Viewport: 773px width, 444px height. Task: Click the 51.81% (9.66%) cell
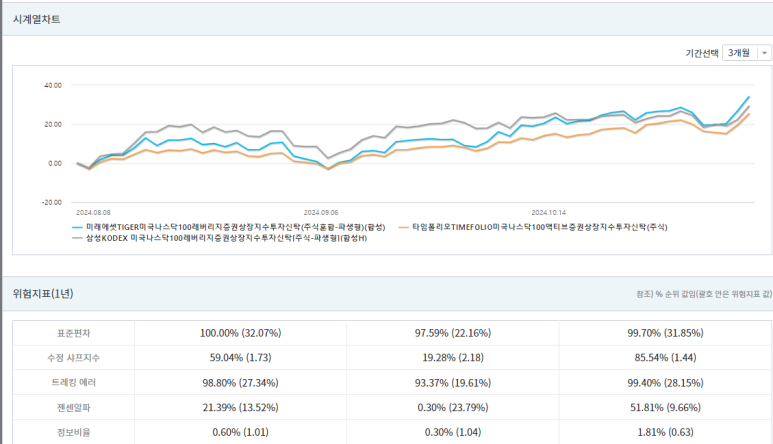666,408
